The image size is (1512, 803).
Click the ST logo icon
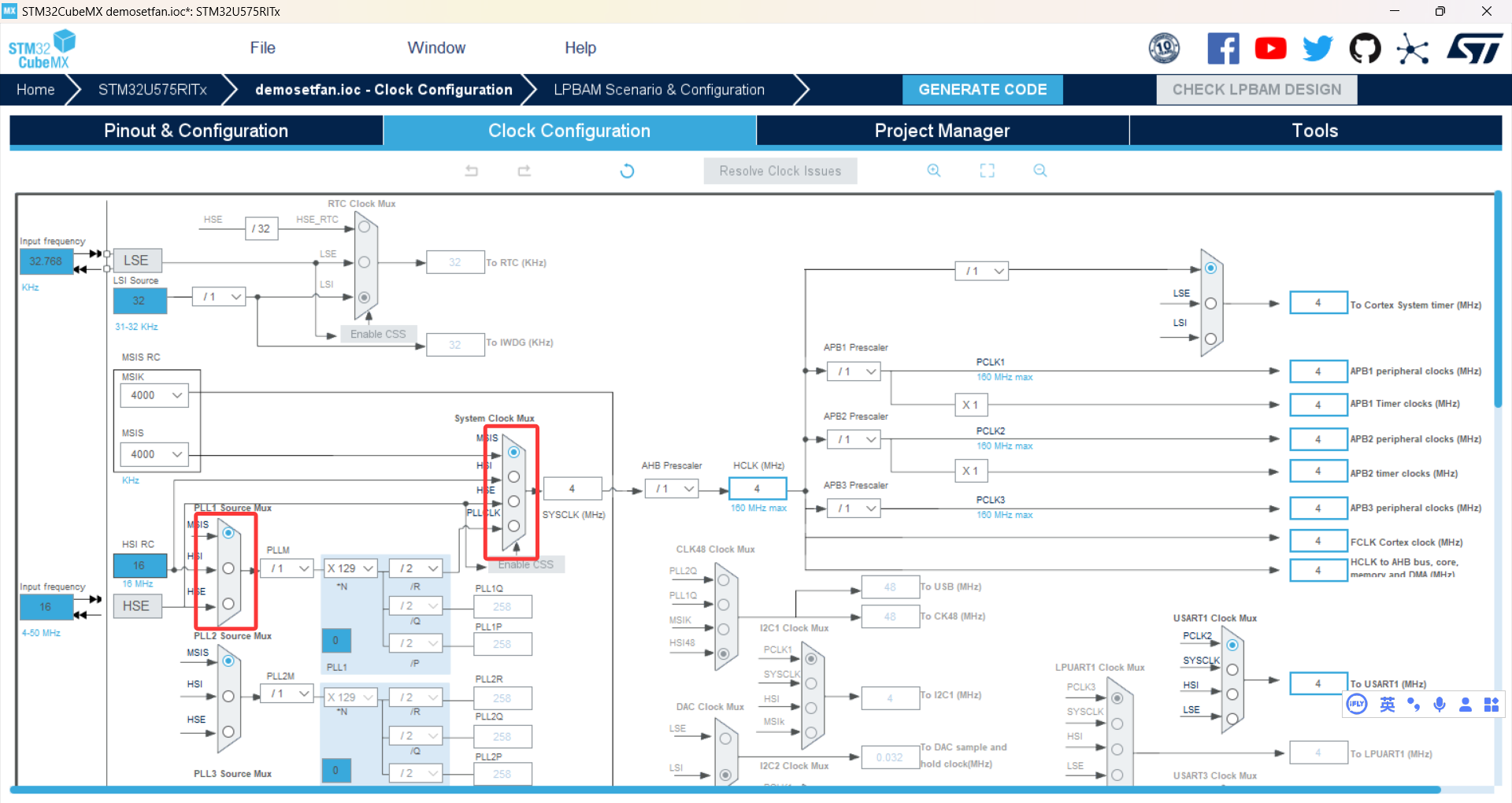1475,49
